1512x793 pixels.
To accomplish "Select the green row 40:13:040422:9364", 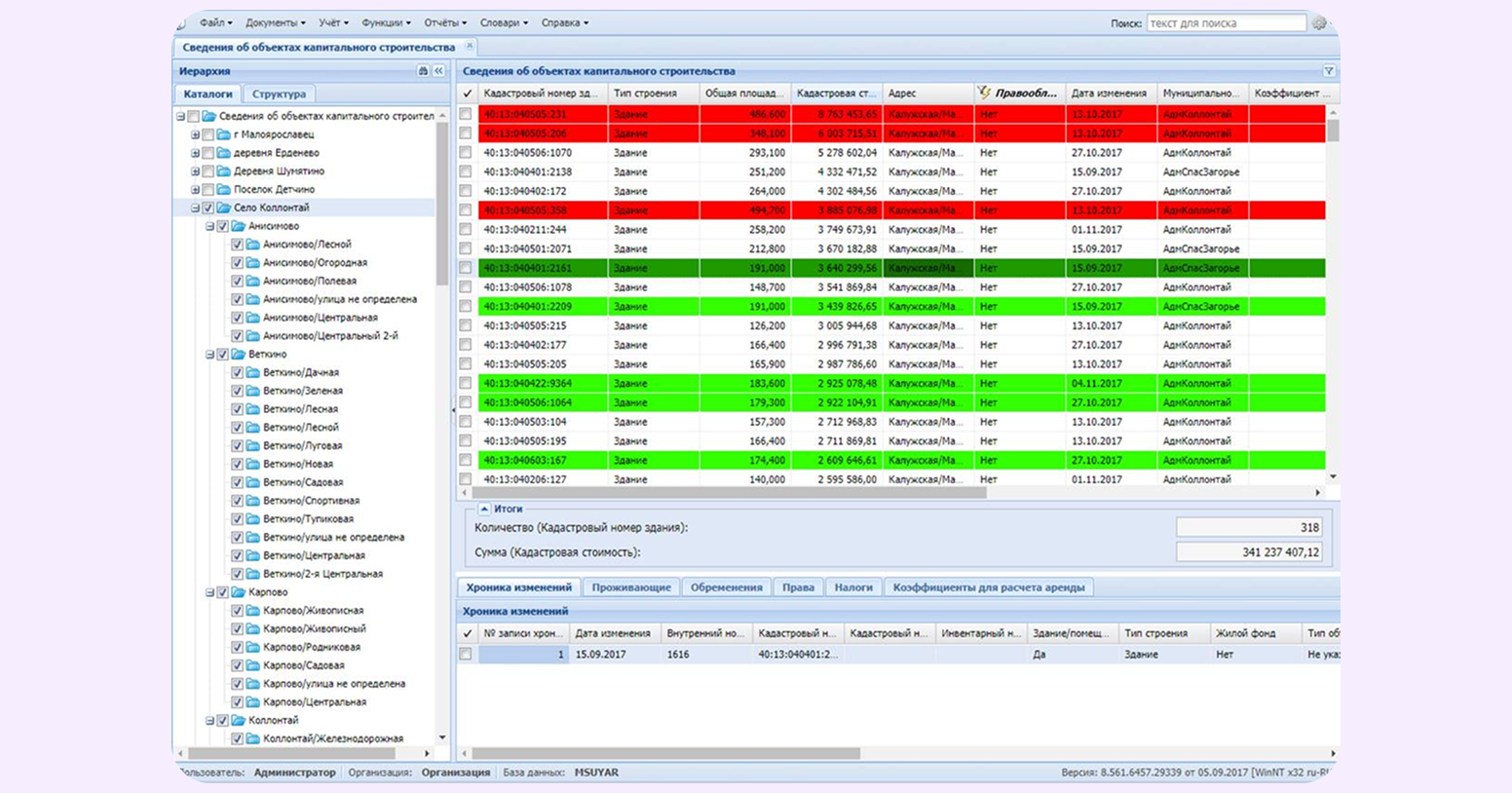I will [x=901, y=384].
